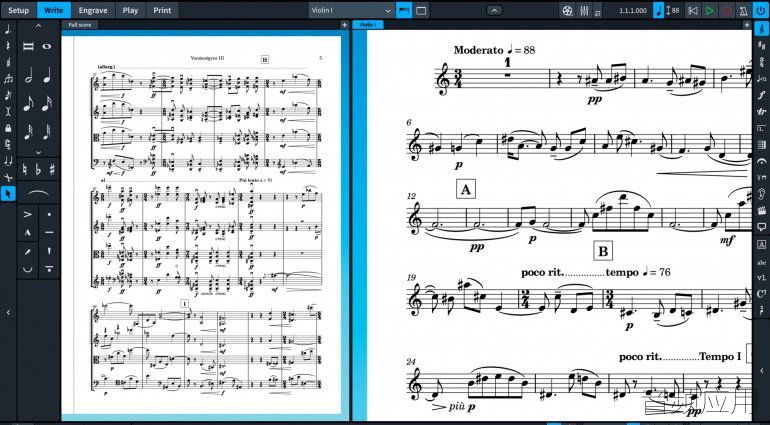Show the Mixer window
The width and height of the screenshot is (770, 425).
pyautogui.click(x=584, y=10)
